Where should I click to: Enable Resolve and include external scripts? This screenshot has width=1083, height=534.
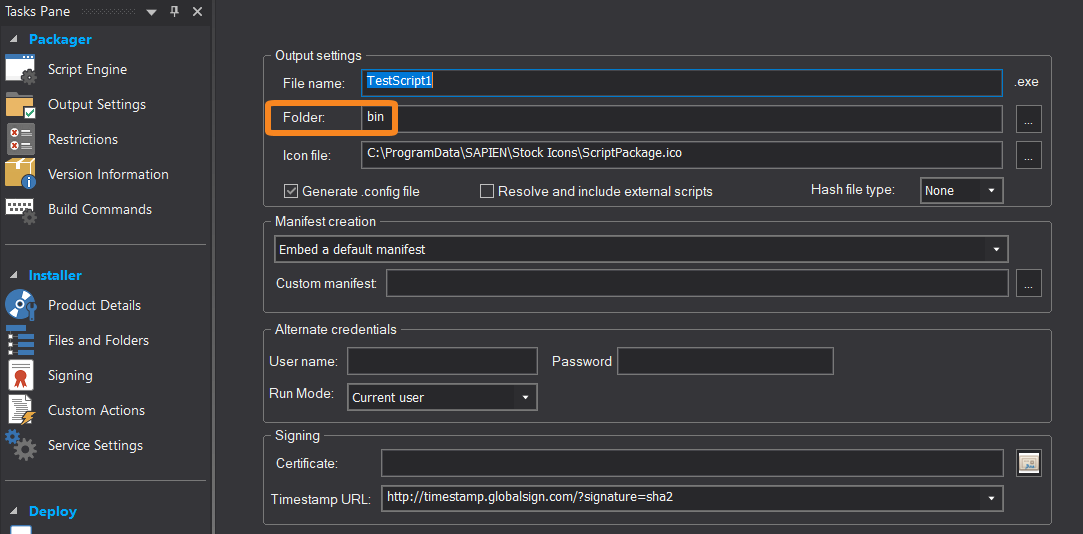point(487,191)
